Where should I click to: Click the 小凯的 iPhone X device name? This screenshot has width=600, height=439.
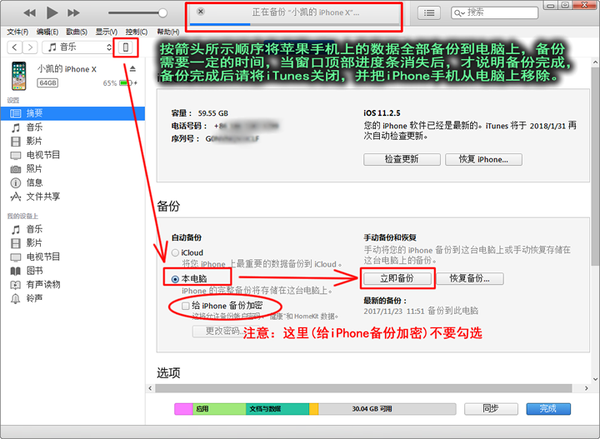pyautogui.click(x=67, y=69)
